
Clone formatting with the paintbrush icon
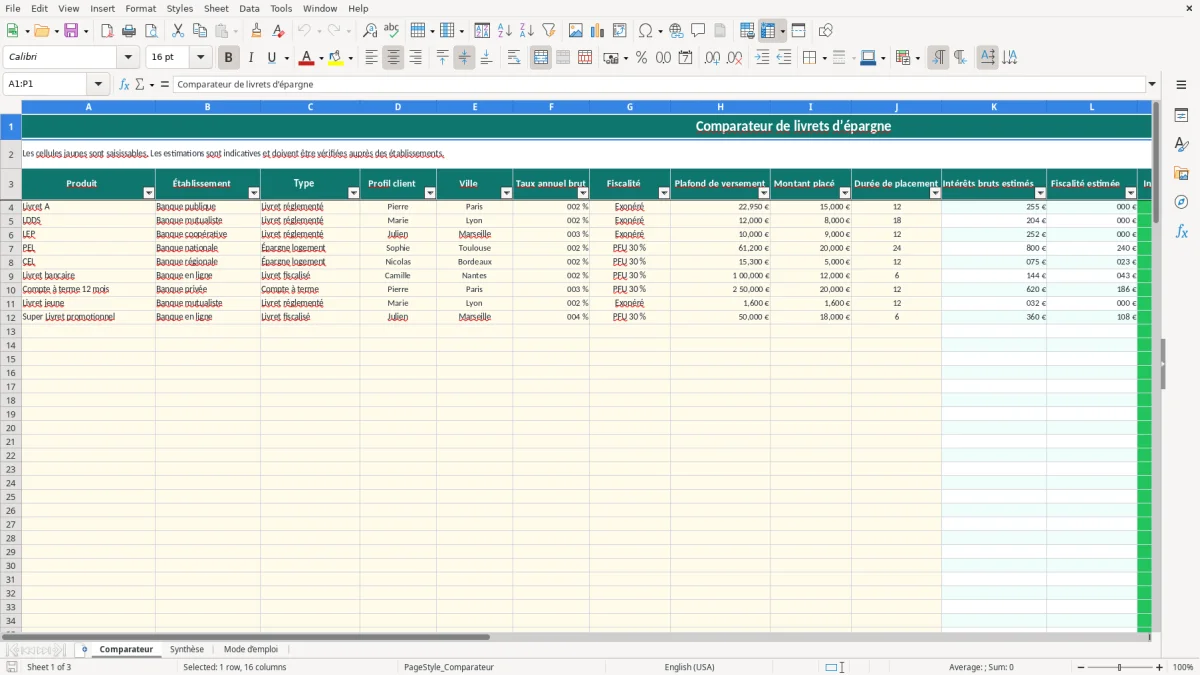(257, 31)
